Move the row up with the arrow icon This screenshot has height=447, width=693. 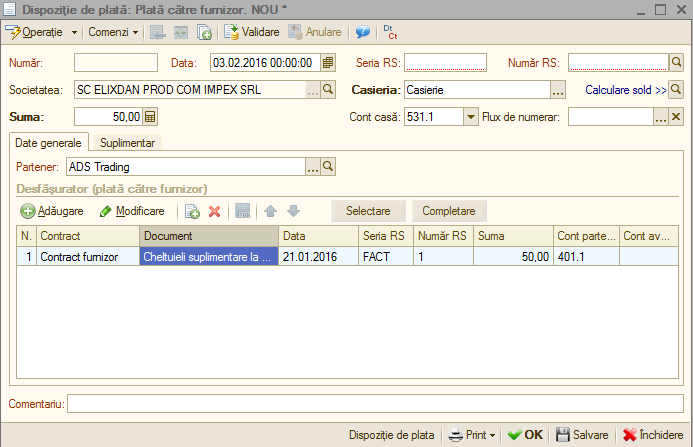(270, 211)
